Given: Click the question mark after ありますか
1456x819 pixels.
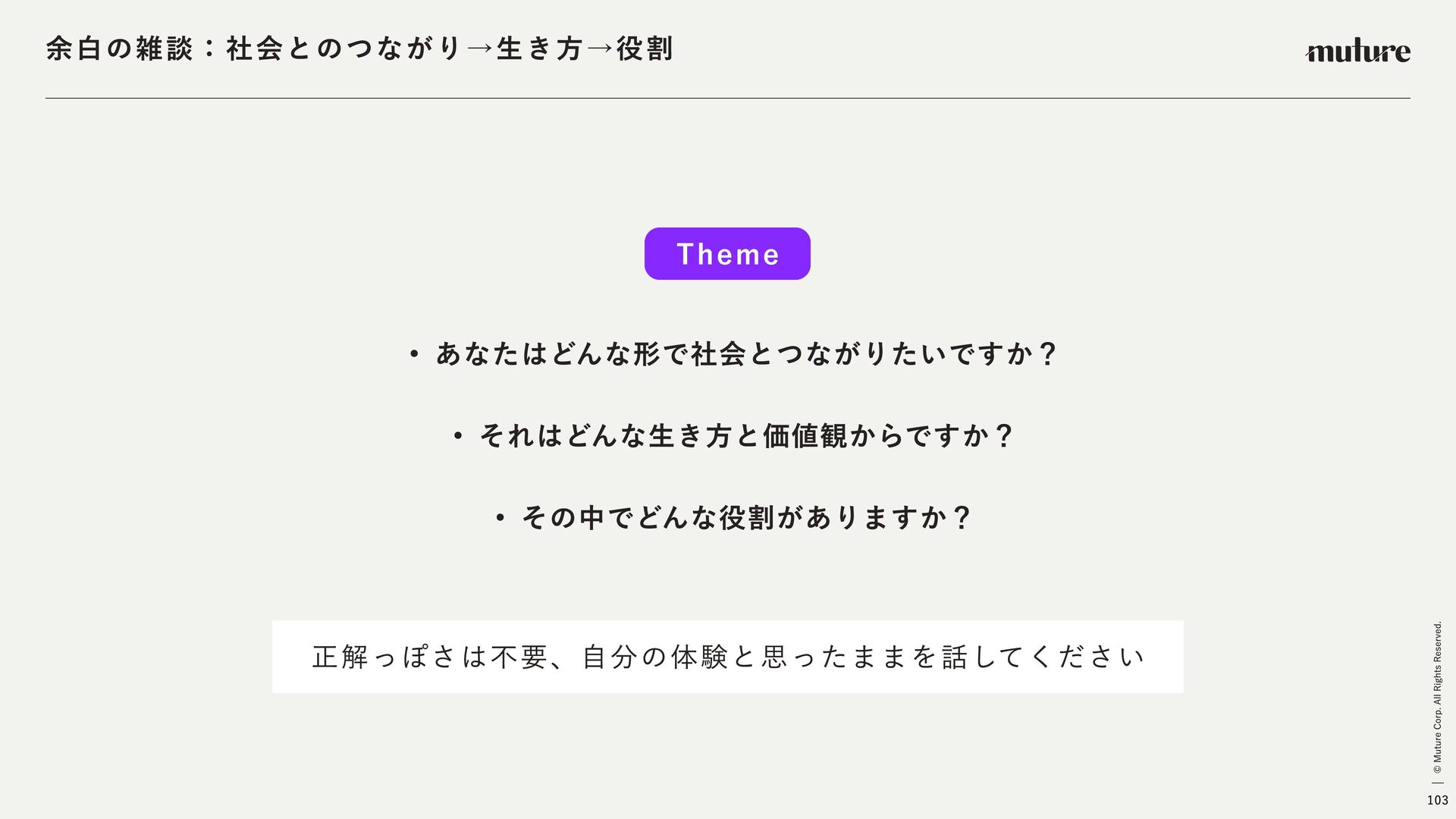Looking at the screenshot, I should 962,518.
